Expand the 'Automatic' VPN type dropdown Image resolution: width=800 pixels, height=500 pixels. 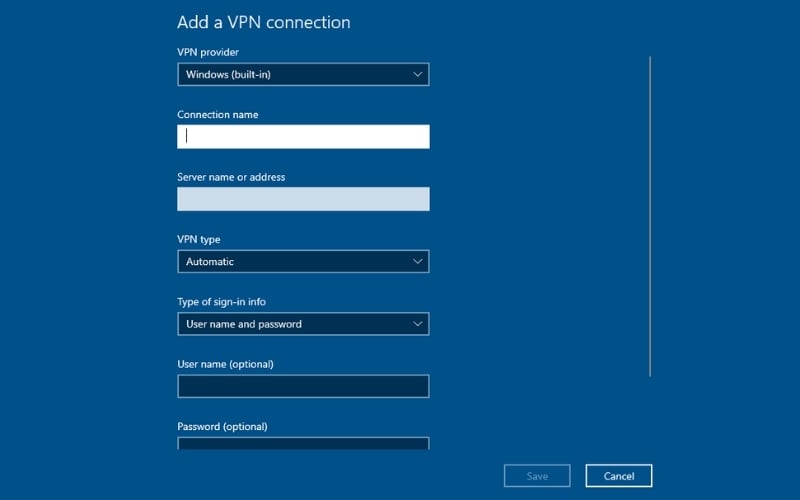(x=302, y=262)
